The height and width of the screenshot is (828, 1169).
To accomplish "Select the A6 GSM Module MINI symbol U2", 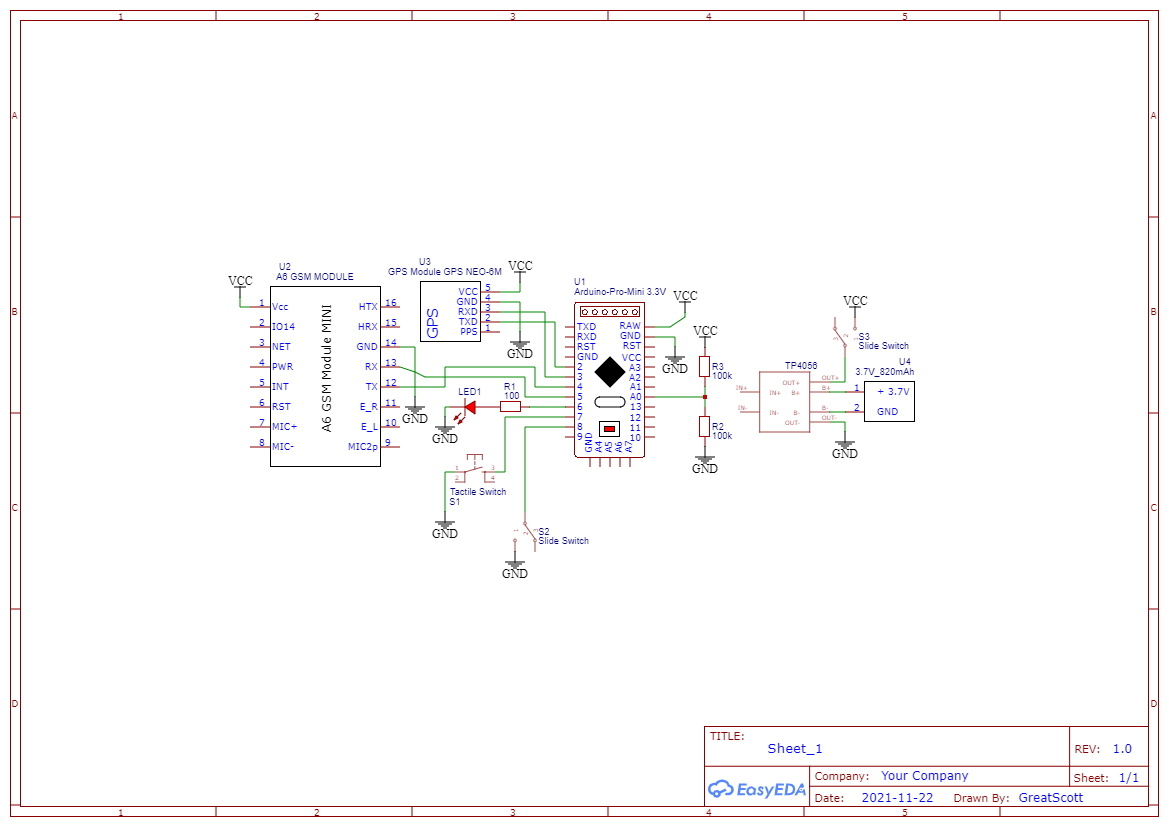I will (x=325, y=375).
